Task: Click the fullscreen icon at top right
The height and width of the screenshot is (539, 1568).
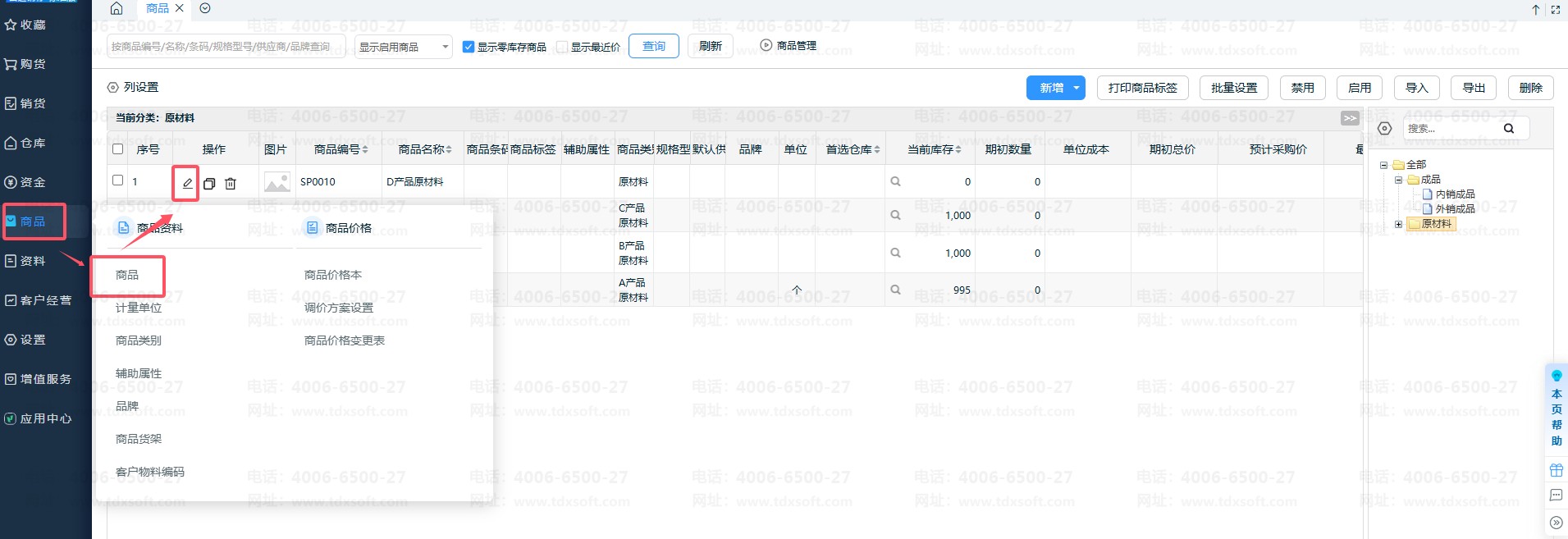Action: [1555, 10]
